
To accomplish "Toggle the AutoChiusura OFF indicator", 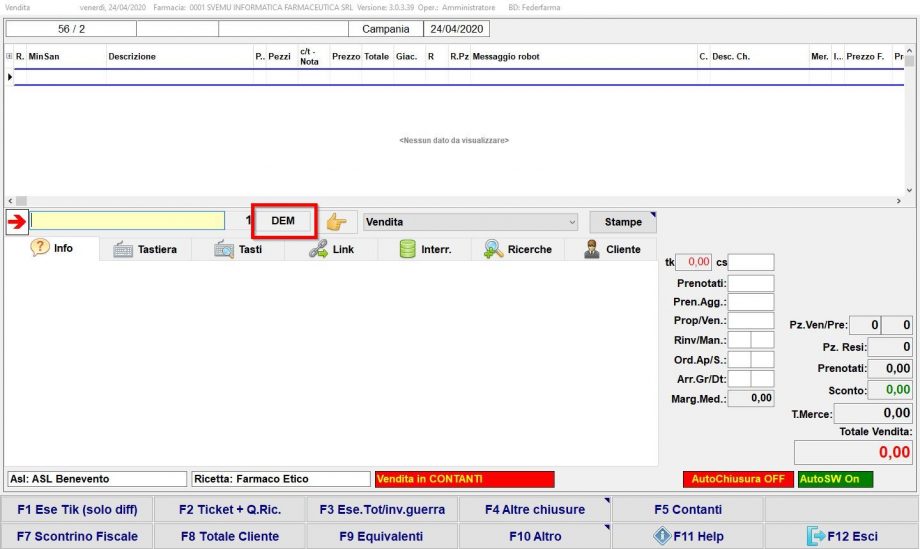I will pos(738,479).
